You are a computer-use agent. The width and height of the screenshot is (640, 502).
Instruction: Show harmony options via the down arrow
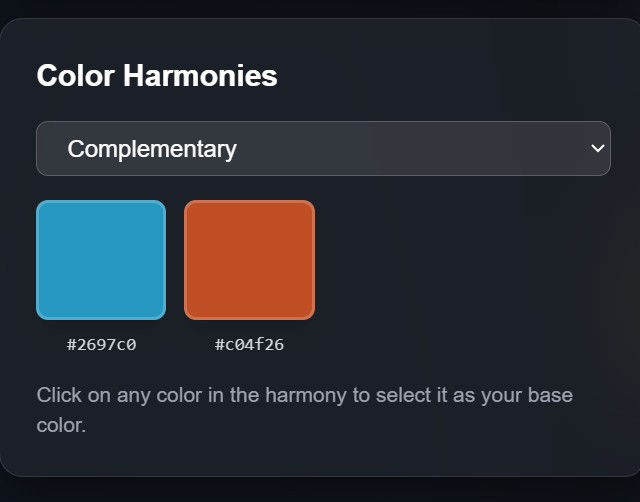coord(598,149)
